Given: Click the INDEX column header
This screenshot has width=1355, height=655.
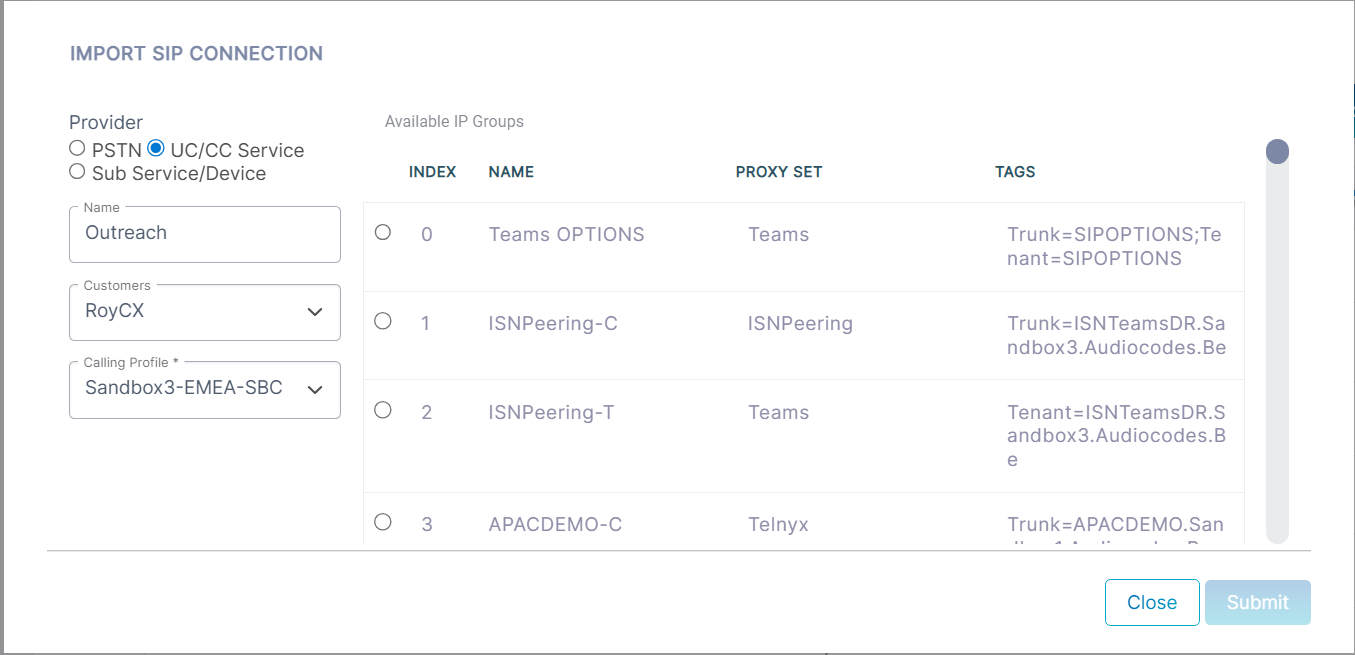Looking at the screenshot, I should tap(432, 172).
